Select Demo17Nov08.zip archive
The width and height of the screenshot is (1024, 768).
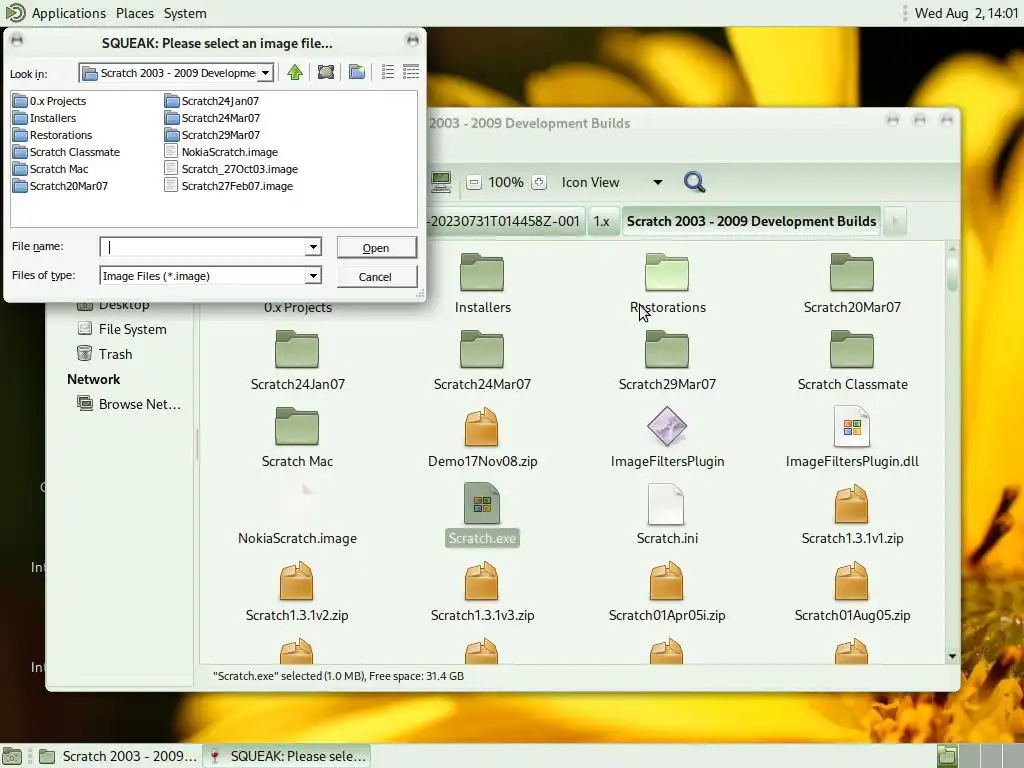482,438
